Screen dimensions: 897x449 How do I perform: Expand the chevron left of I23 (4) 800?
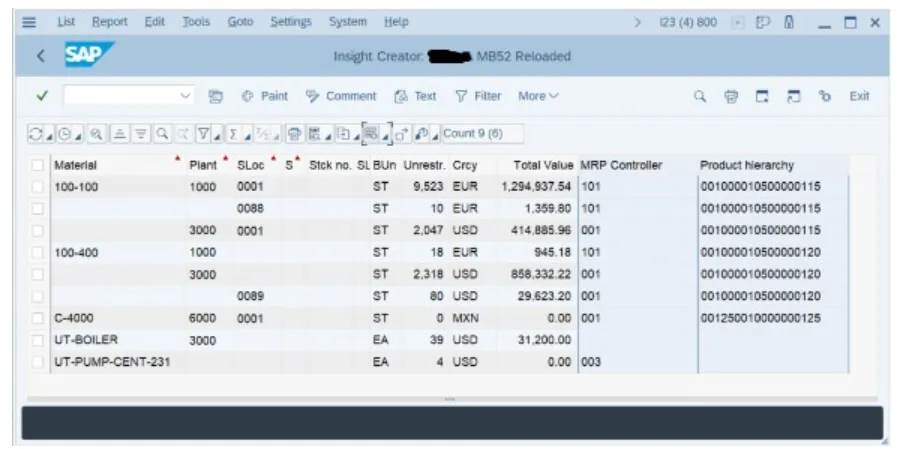pos(638,22)
